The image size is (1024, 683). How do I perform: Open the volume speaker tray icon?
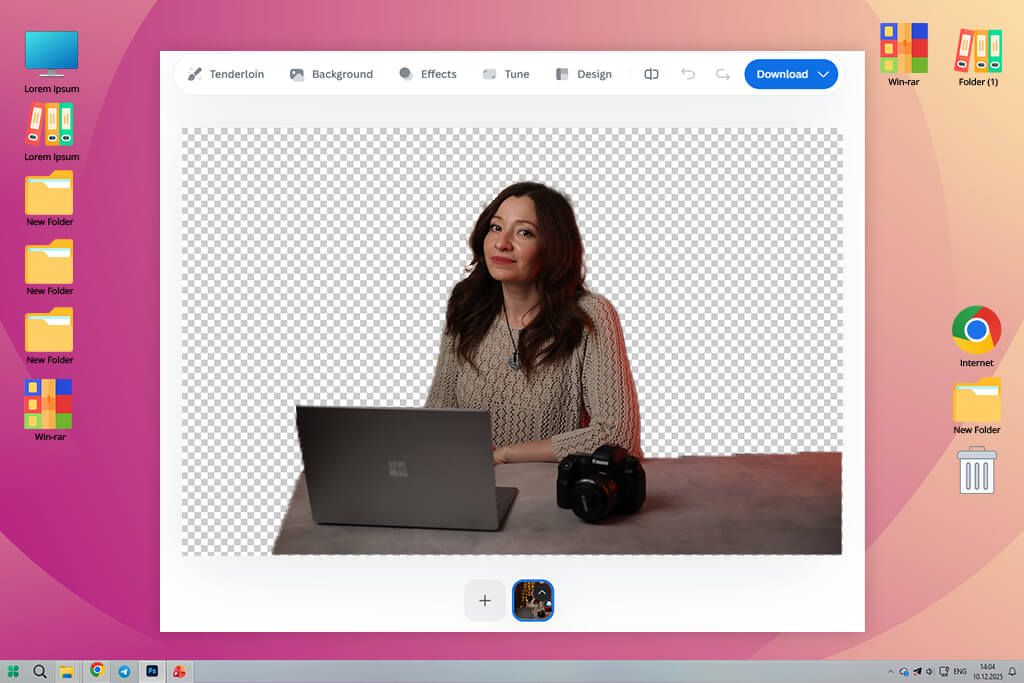[929, 672]
